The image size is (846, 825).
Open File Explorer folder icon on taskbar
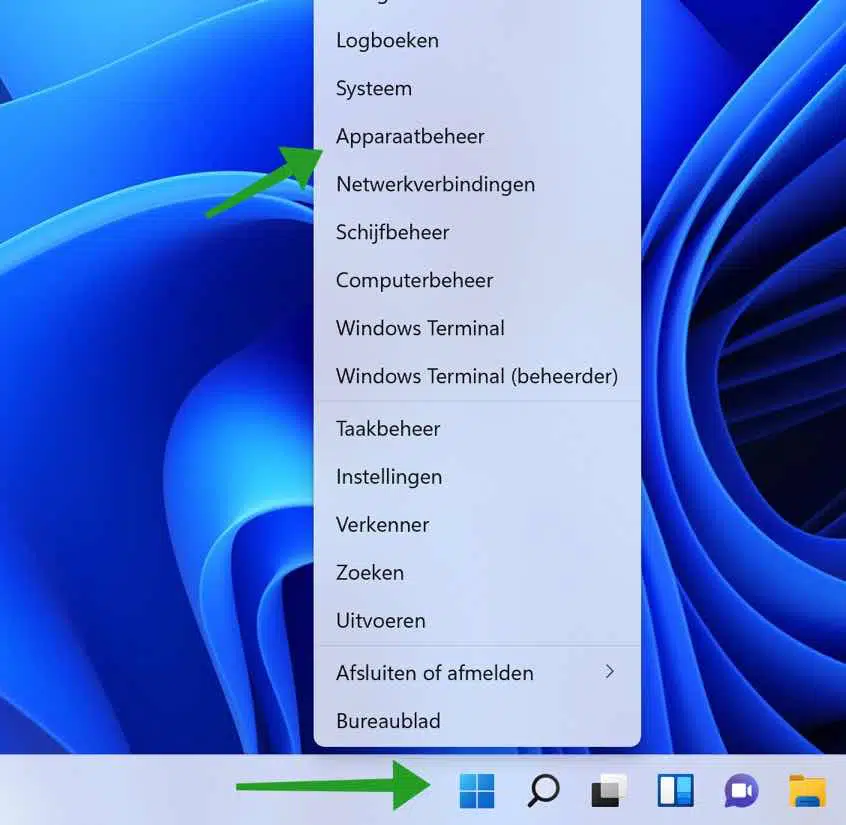pos(808,790)
